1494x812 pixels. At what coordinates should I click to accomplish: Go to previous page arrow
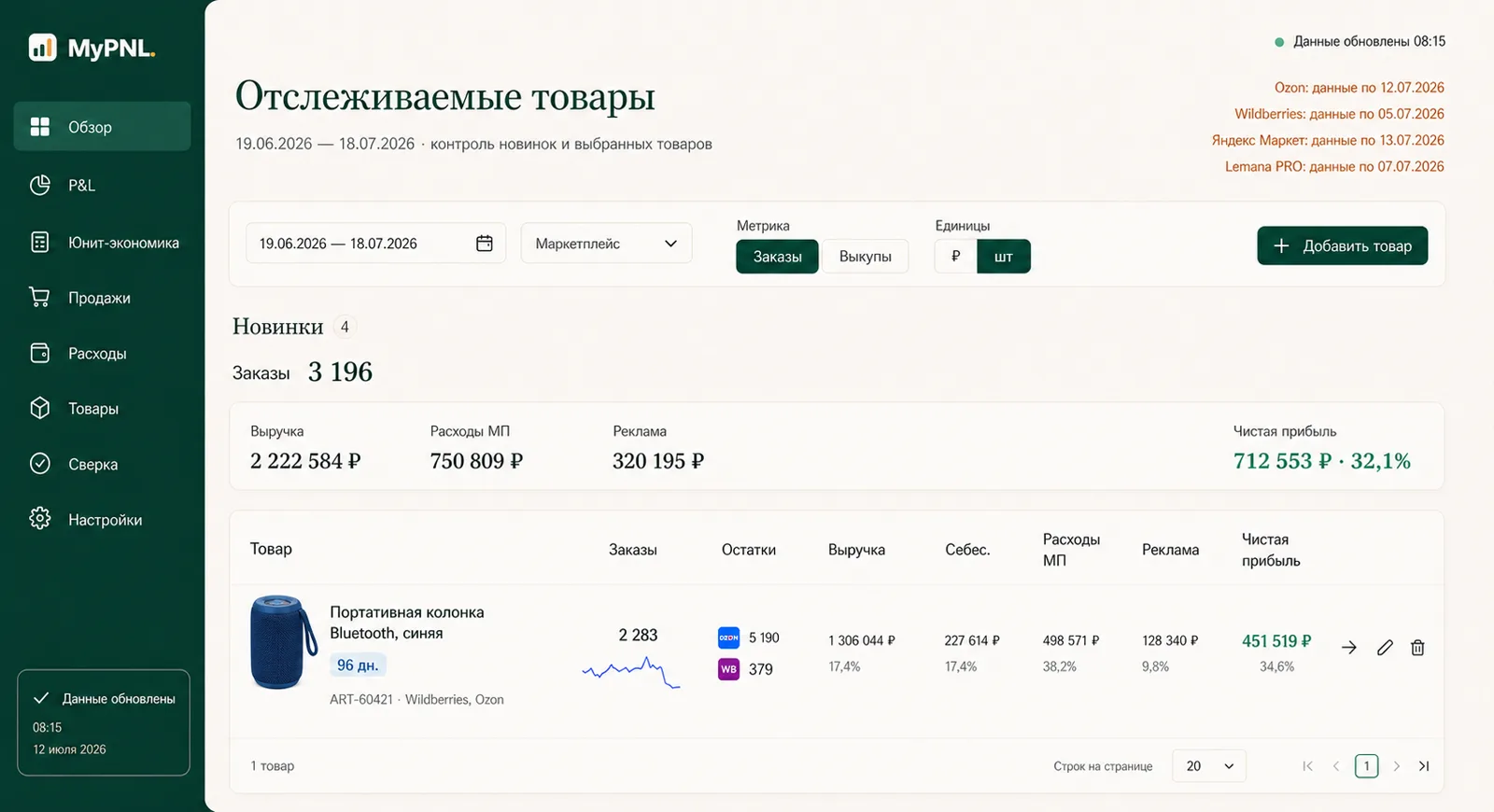[x=1336, y=765]
